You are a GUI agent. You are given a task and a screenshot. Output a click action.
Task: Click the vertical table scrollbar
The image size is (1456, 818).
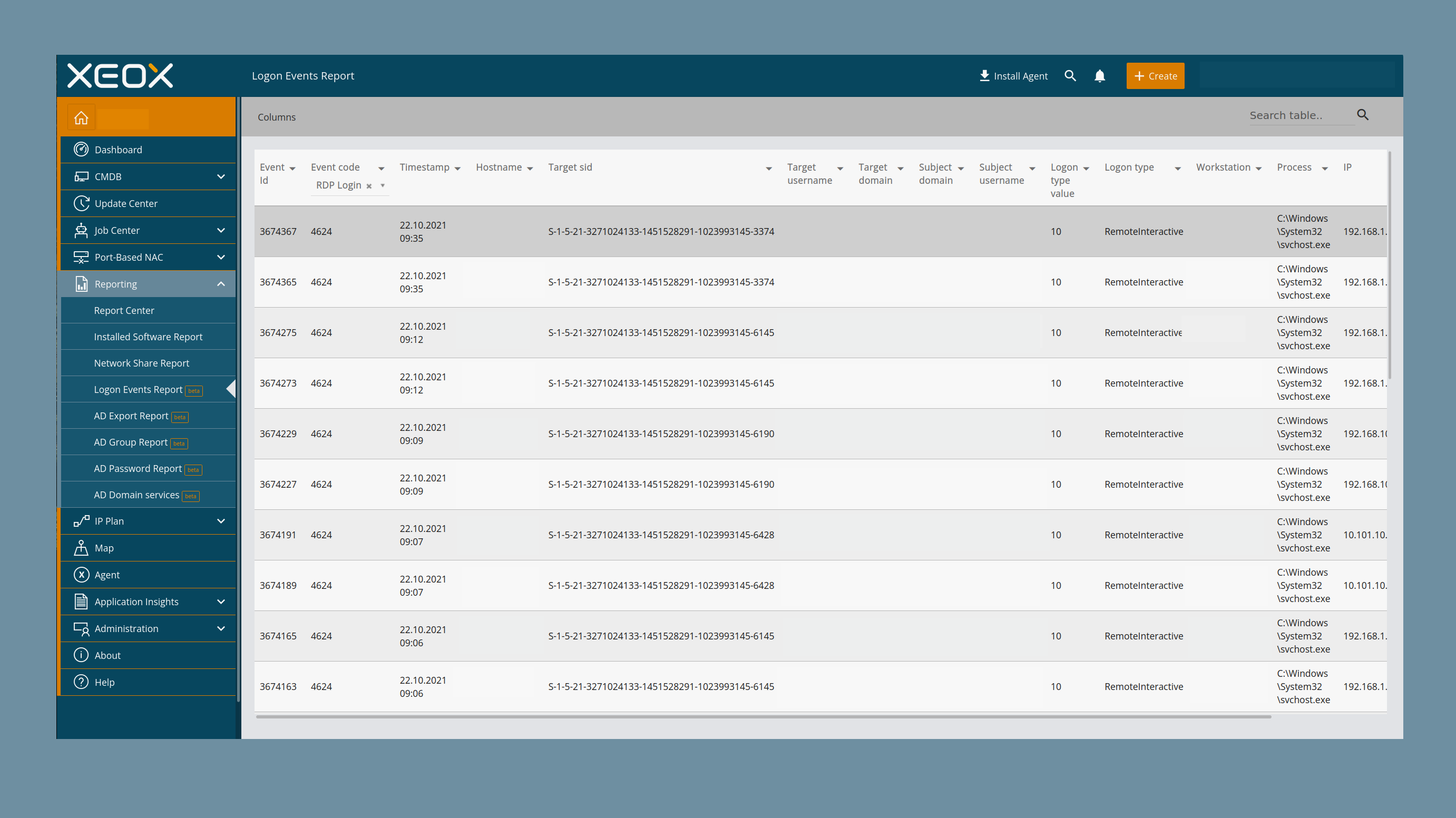[1389, 265]
